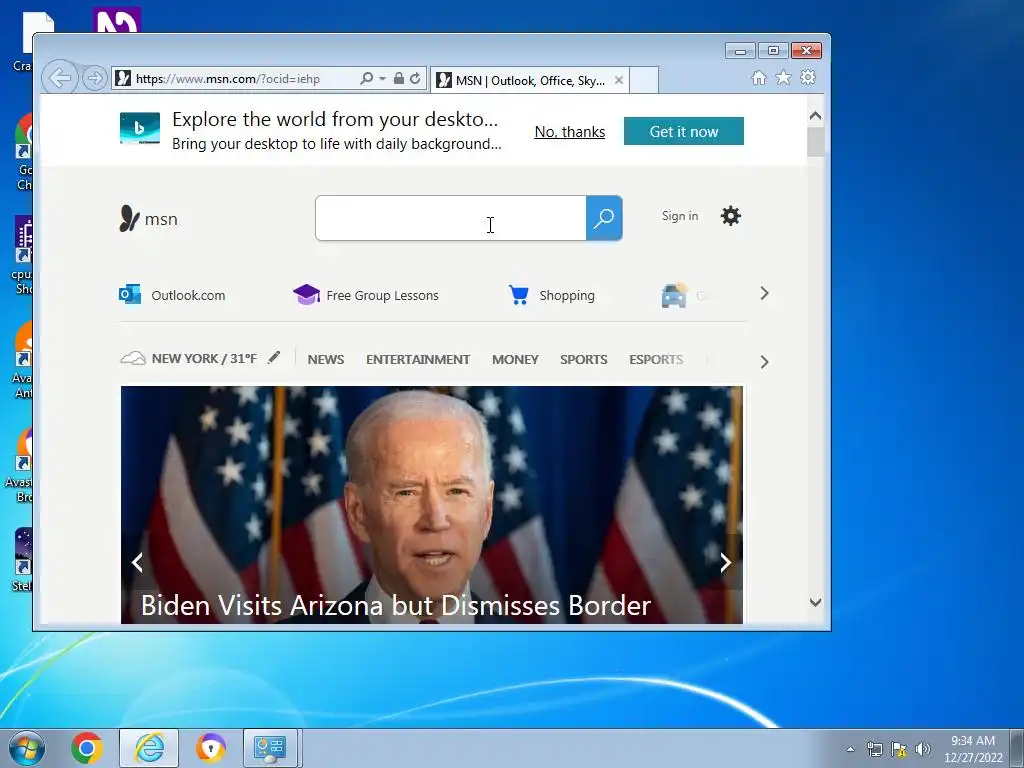Open the Shopping shortcut
This screenshot has height=768, width=1024.
pos(552,295)
